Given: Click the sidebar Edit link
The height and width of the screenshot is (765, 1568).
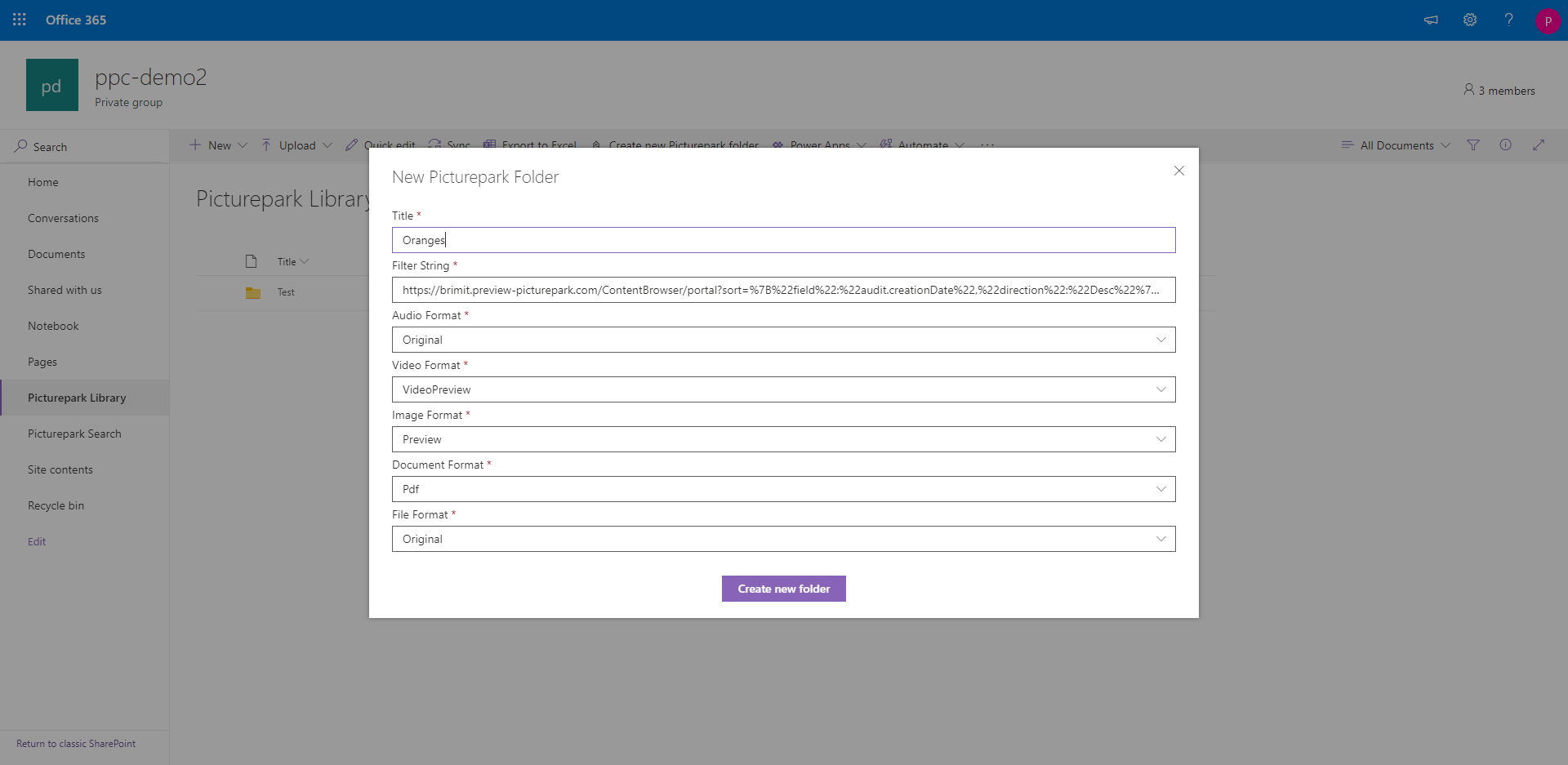Looking at the screenshot, I should click(37, 541).
